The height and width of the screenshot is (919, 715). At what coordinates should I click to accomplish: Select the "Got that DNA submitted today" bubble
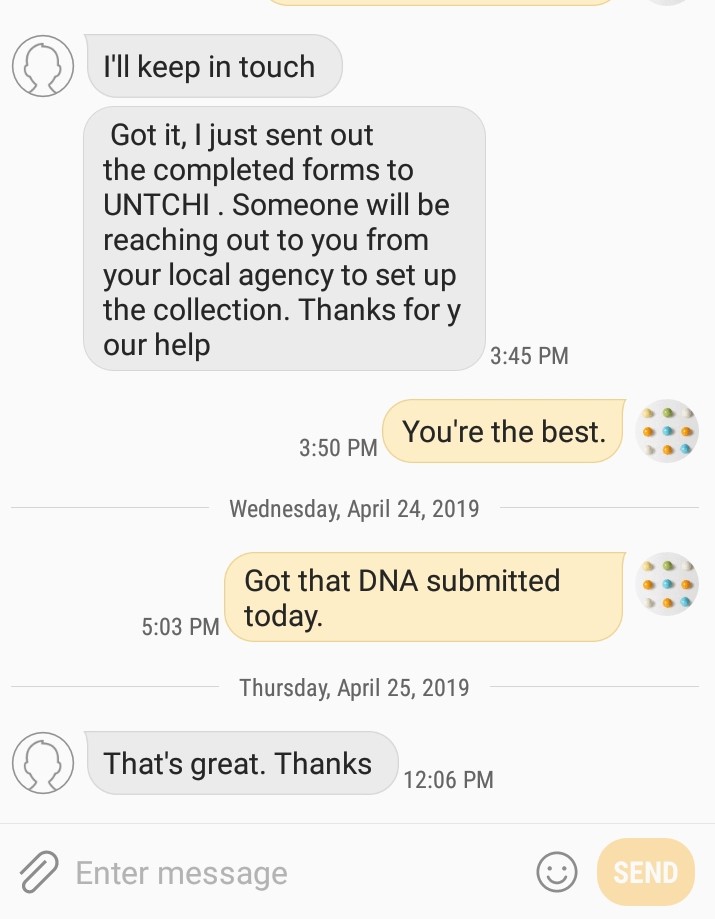pyautogui.click(x=423, y=597)
